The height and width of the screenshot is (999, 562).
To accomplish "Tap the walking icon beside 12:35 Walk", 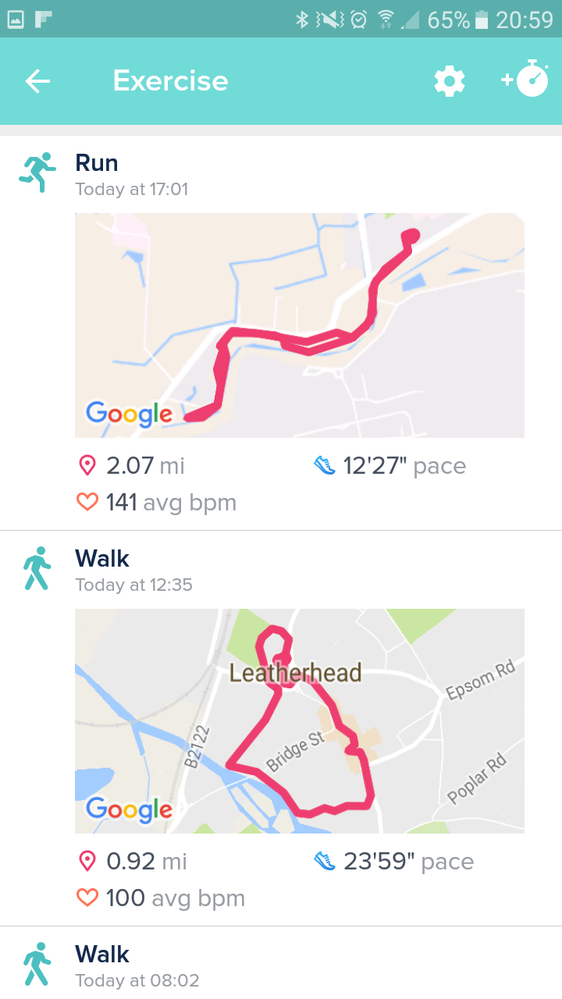I will (x=37, y=568).
